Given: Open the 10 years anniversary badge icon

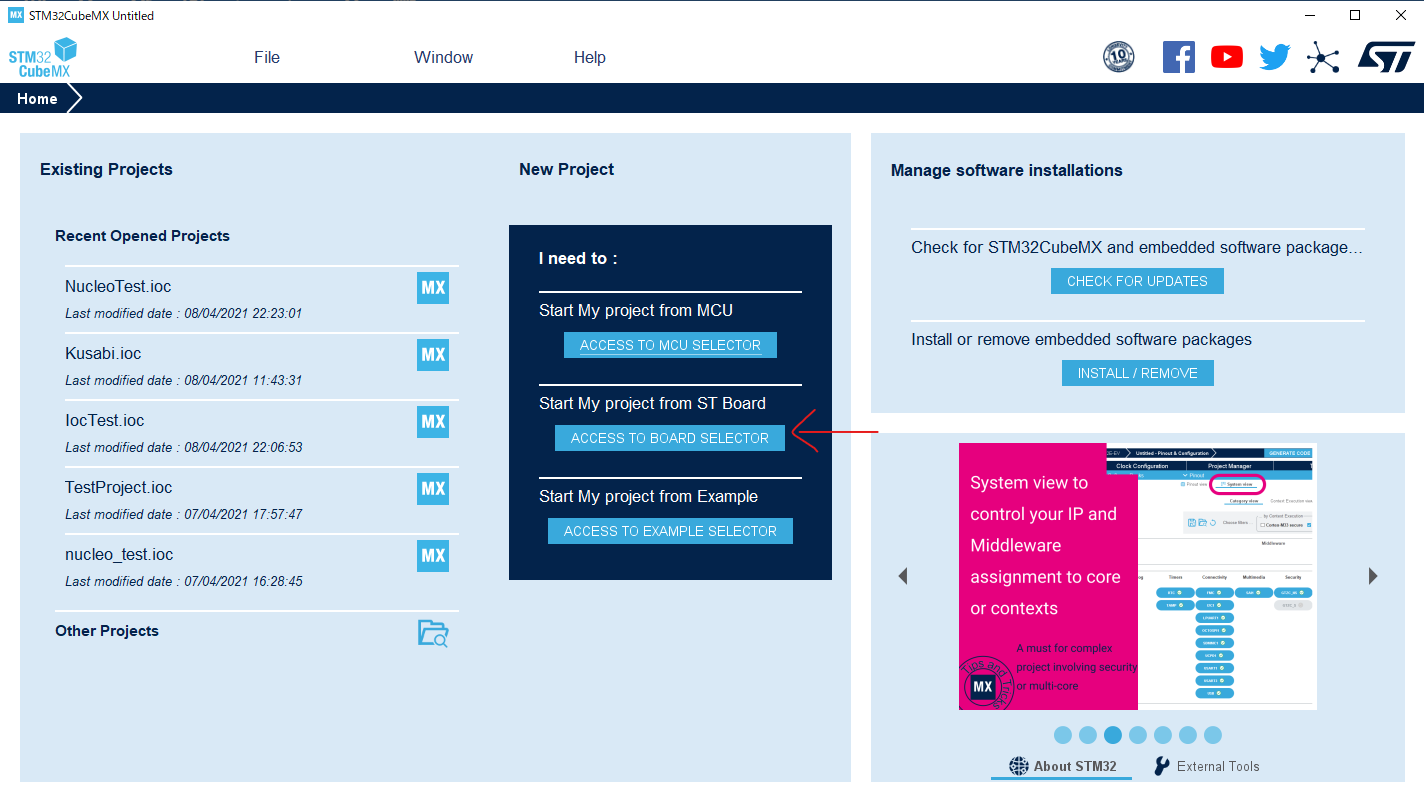Looking at the screenshot, I should [x=1118, y=57].
